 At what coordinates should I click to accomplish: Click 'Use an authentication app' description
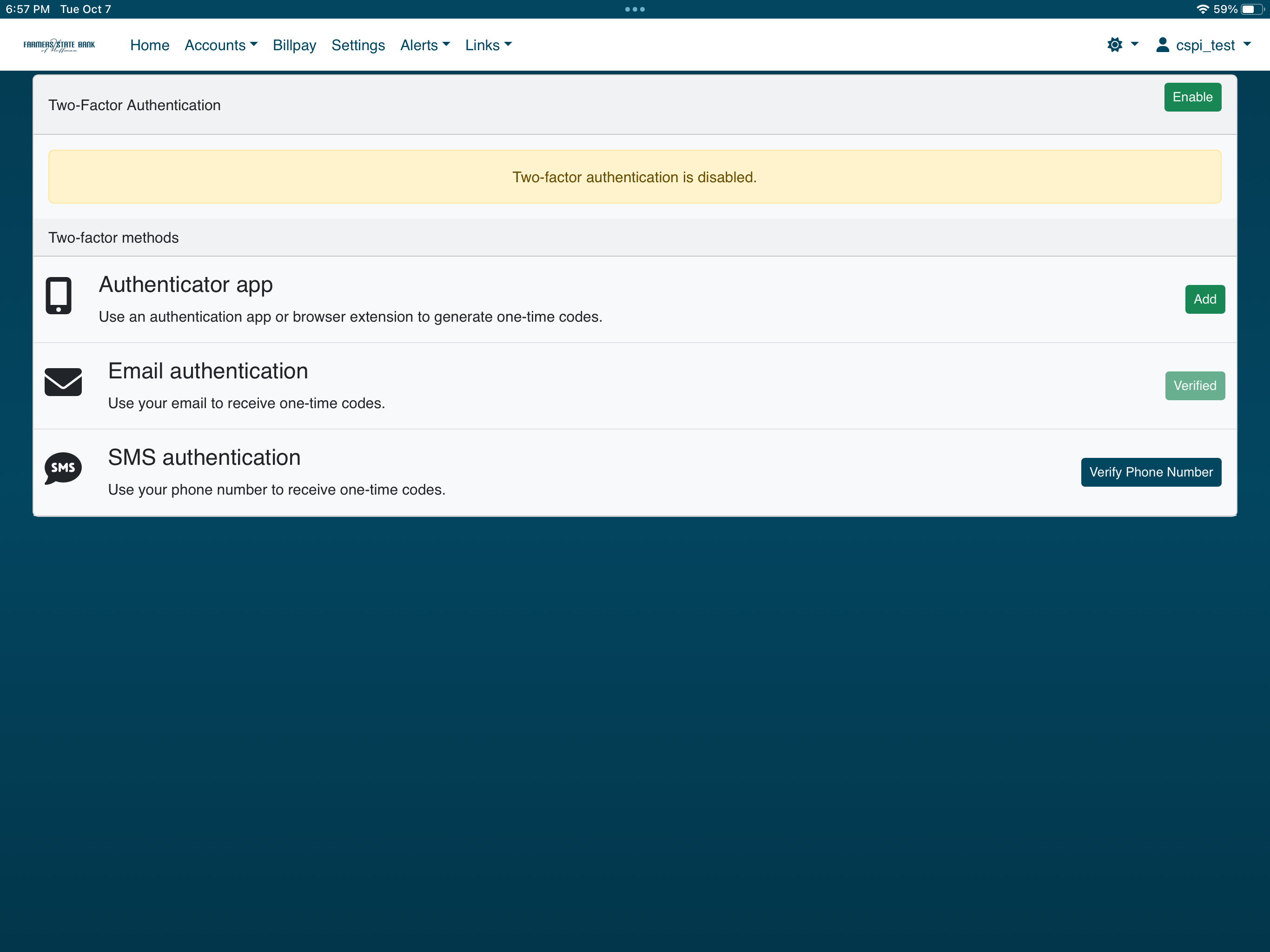(x=350, y=317)
